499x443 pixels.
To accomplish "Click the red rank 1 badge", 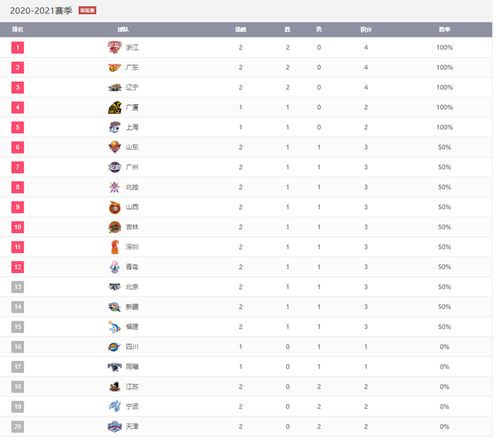I will pyautogui.click(x=18, y=47).
